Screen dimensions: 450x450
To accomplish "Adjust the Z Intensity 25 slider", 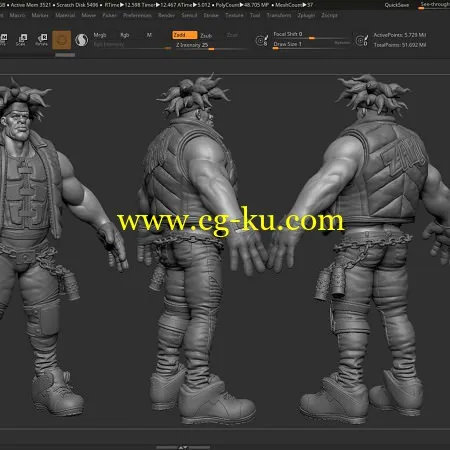I will (211, 46).
